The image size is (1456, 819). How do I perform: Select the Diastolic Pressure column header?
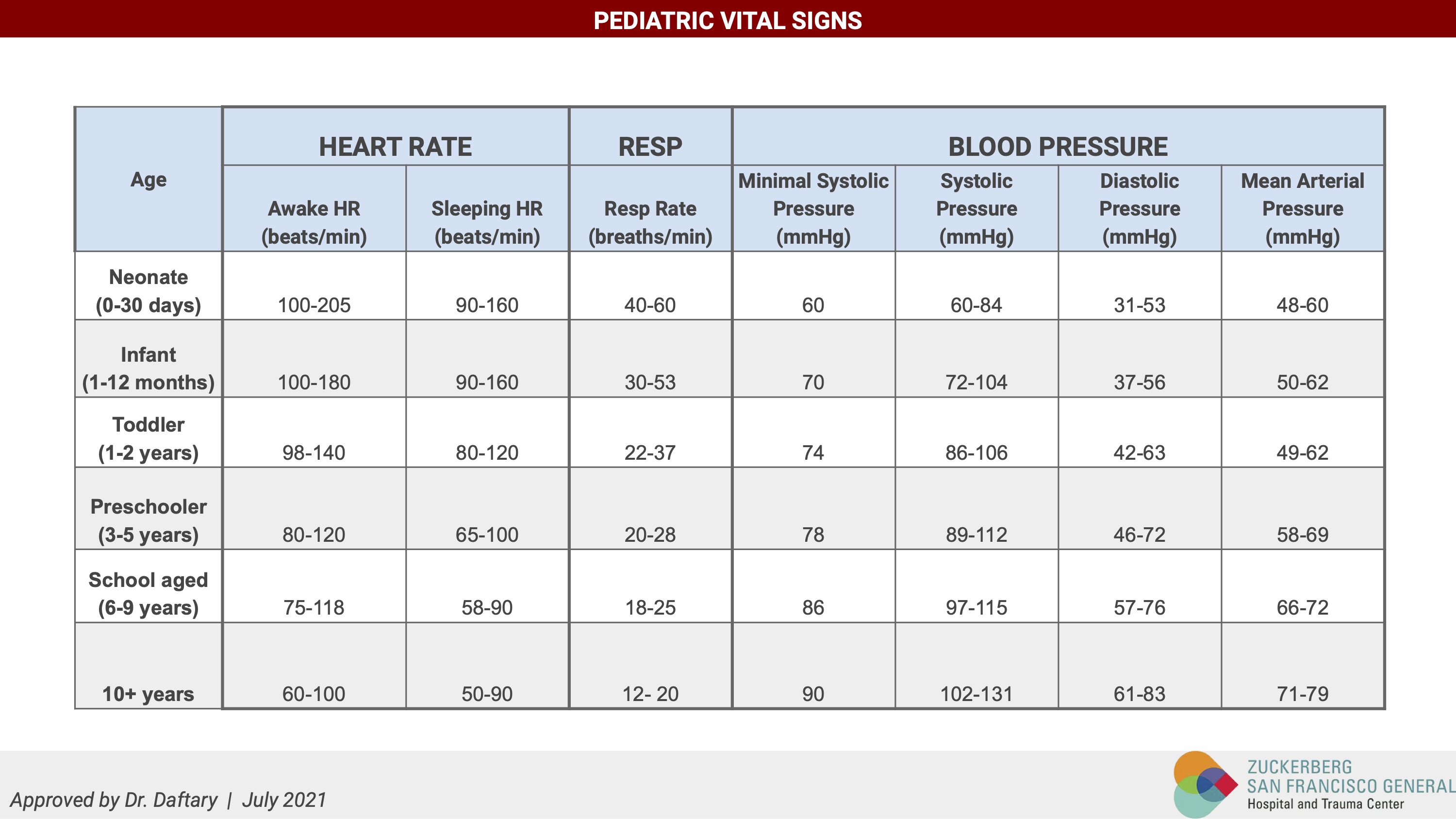[1140, 209]
